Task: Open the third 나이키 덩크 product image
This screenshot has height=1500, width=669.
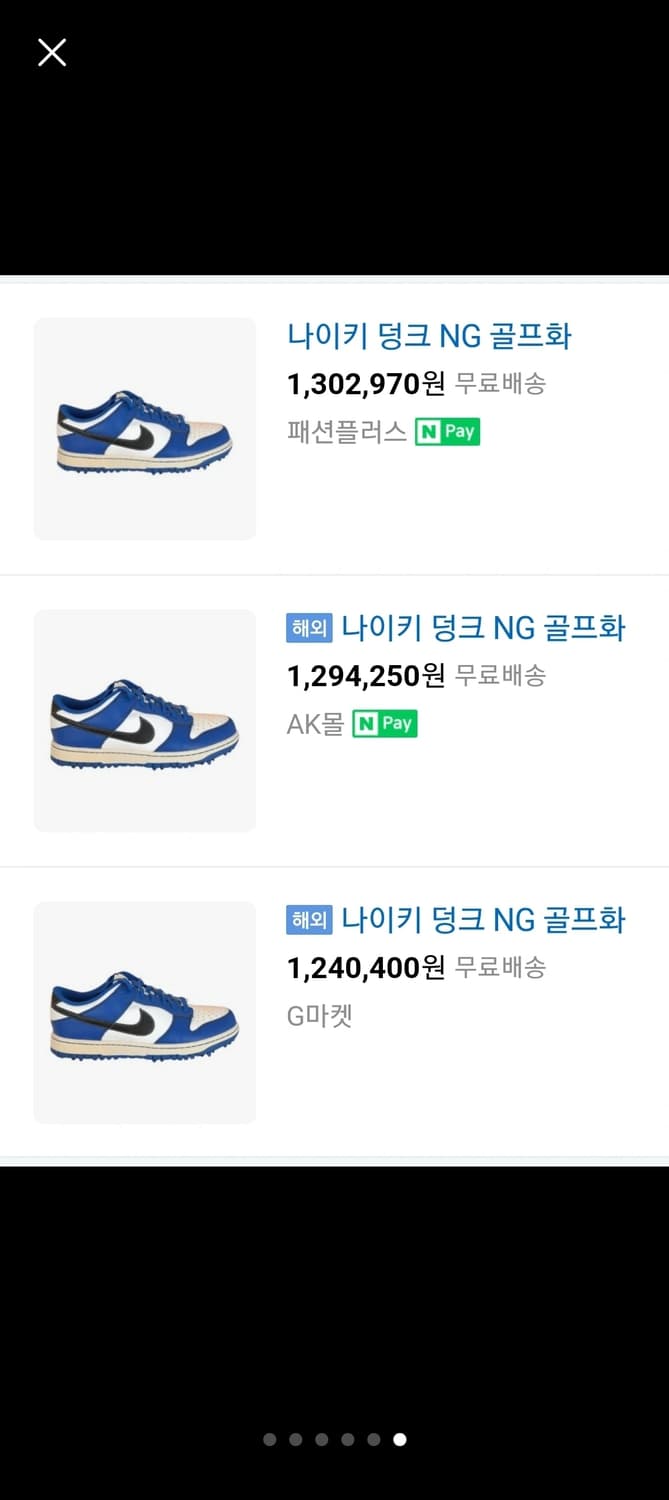Action: point(144,1012)
